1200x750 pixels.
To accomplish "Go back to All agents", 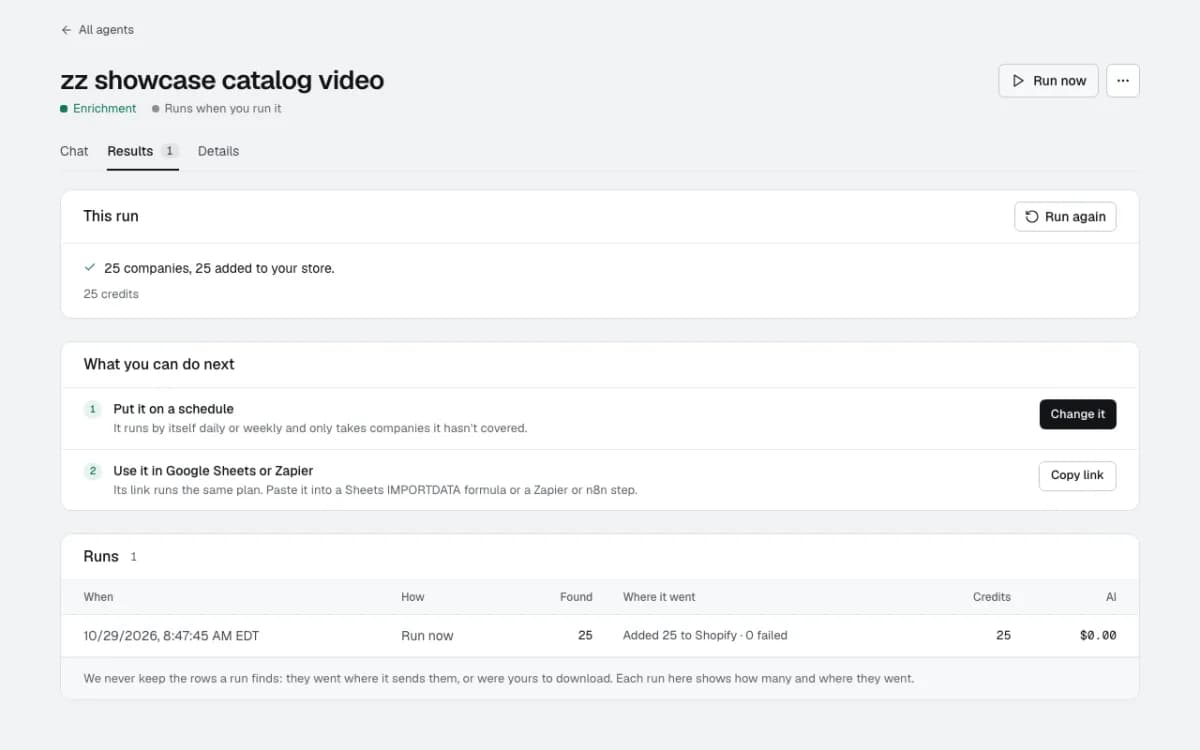I will pyautogui.click(x=97, y=30).
